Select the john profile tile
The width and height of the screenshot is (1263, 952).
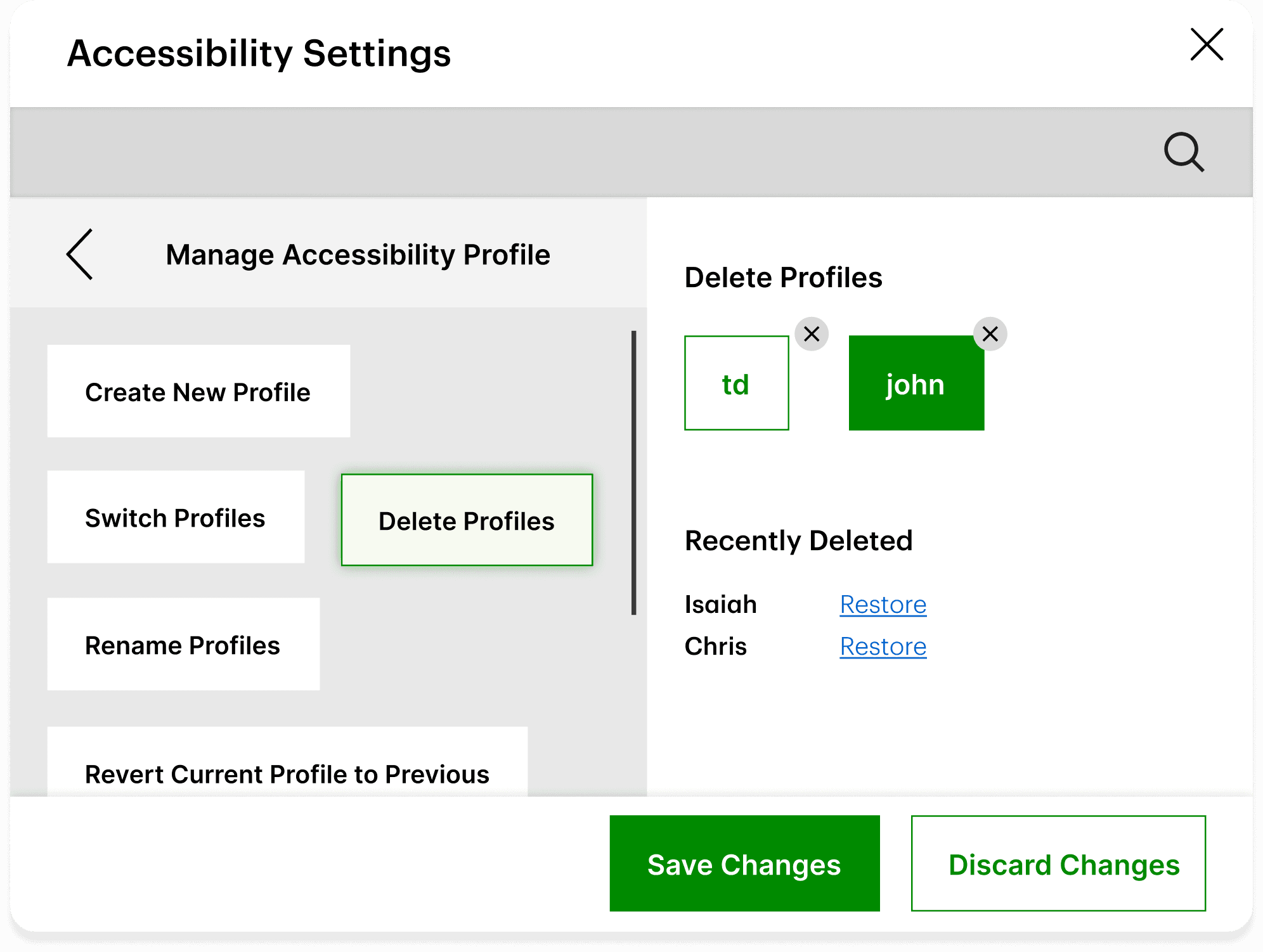click(916, 383)
